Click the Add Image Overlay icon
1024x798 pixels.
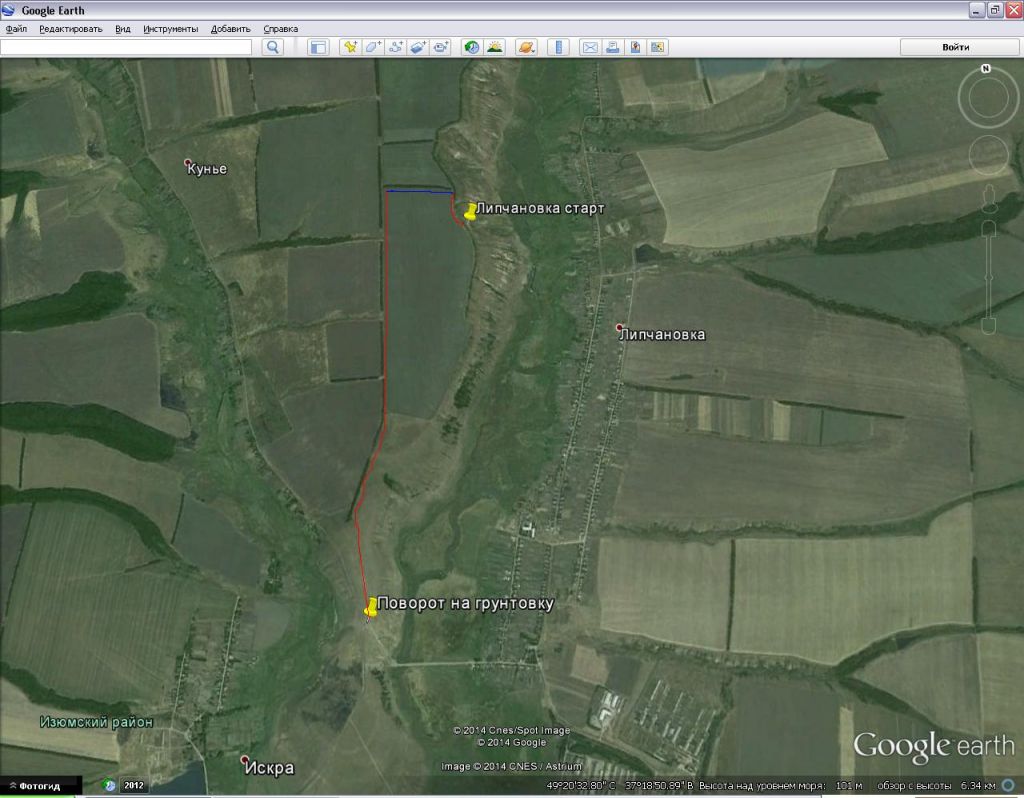coord(419,47)
